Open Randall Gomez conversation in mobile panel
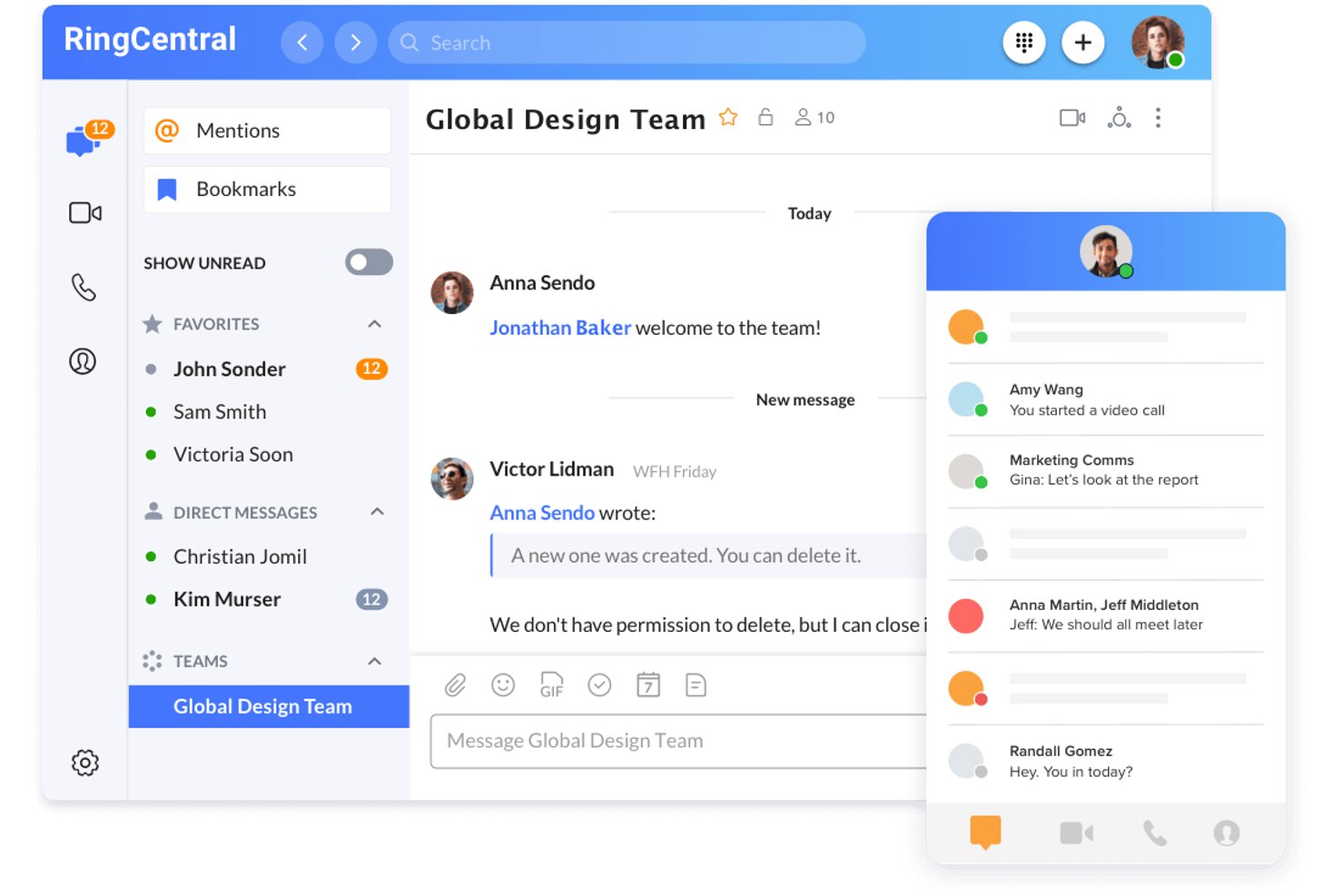 pos(1106,761)
